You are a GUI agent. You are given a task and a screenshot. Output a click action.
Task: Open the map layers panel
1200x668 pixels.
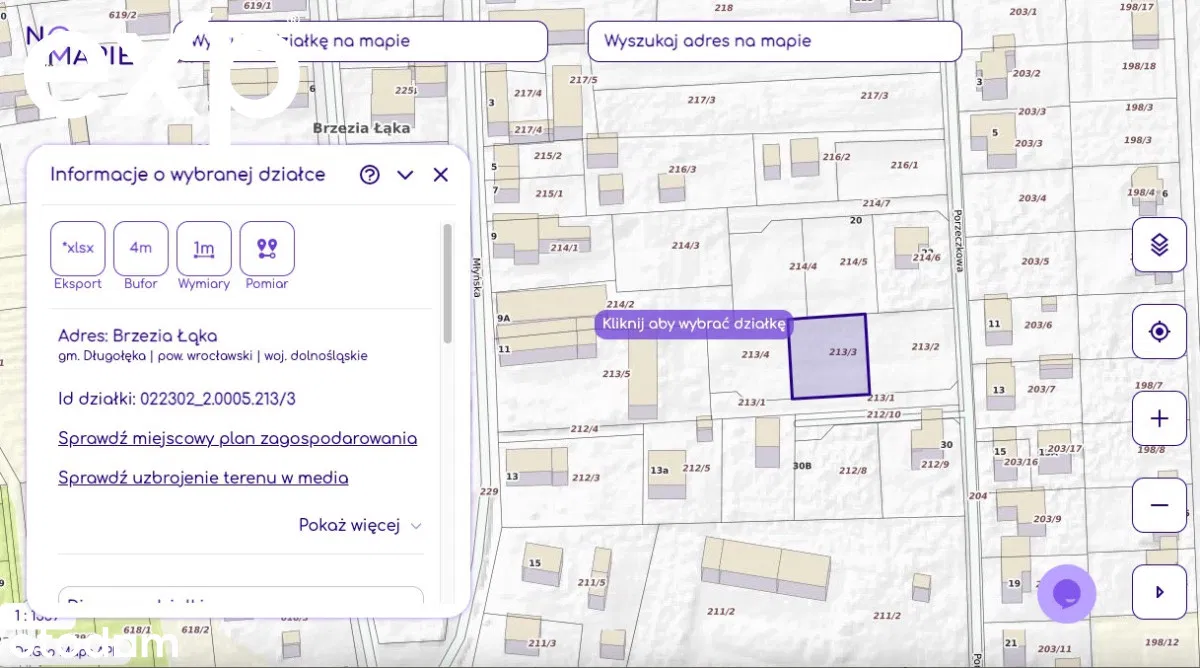click(1159, 244)
